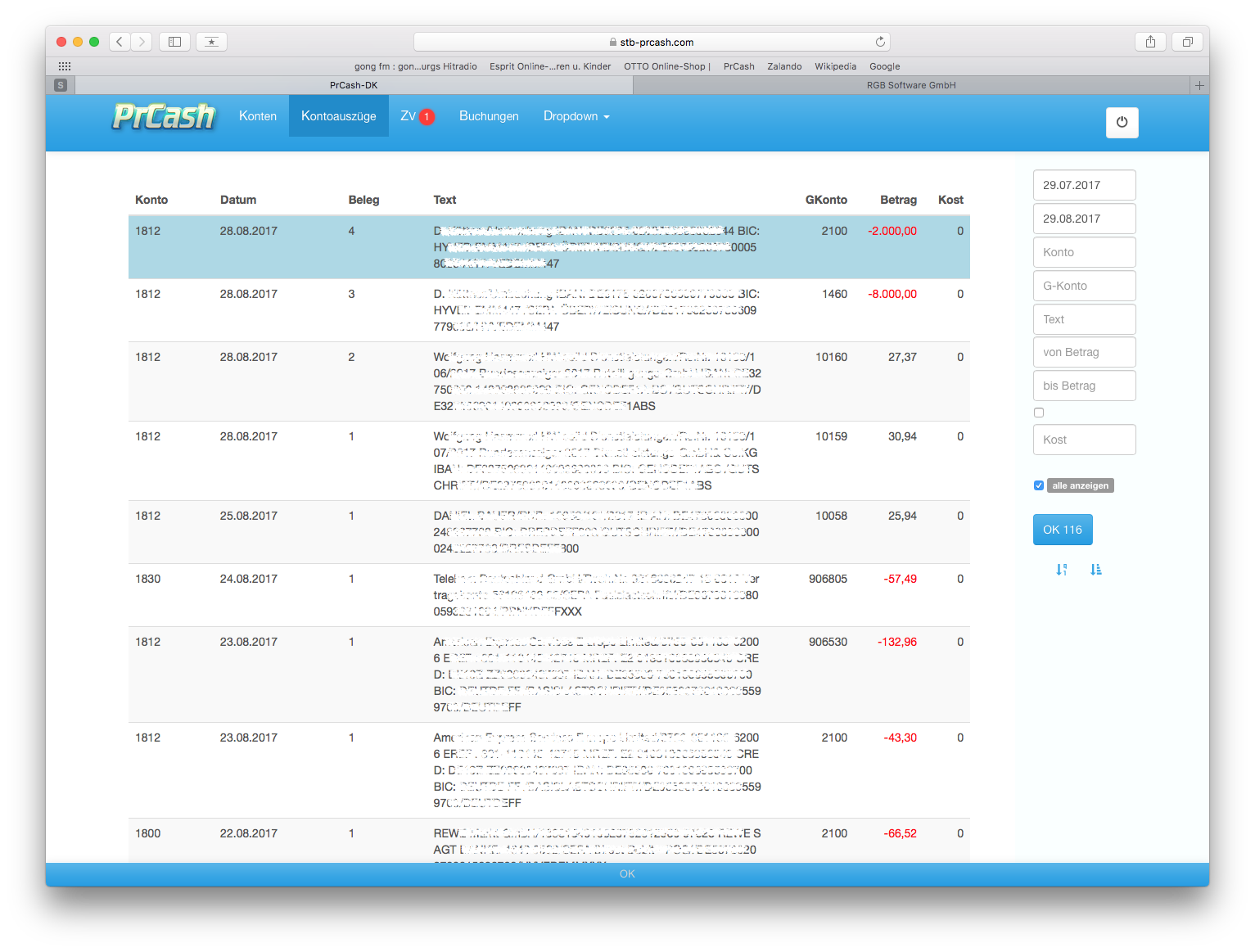This screenshot has width=1255, height=952.
Task: Open the Top Sites star icon
Action: pyautogui.click(x=211, y=42)
